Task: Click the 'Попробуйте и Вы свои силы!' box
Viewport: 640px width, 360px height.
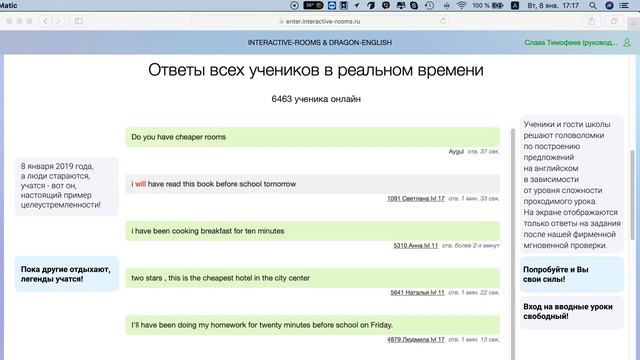Action: [571, 274]
